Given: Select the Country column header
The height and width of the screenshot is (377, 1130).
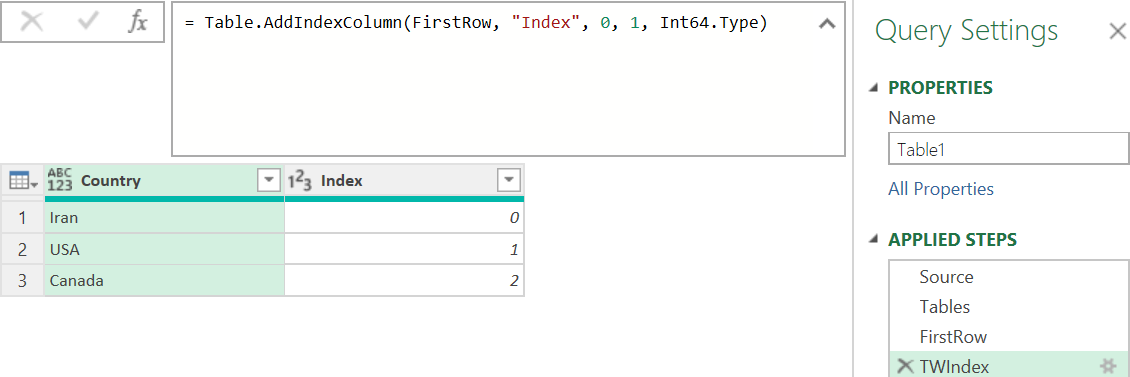Looking at the screenshot, I should [x=164, y=181].
